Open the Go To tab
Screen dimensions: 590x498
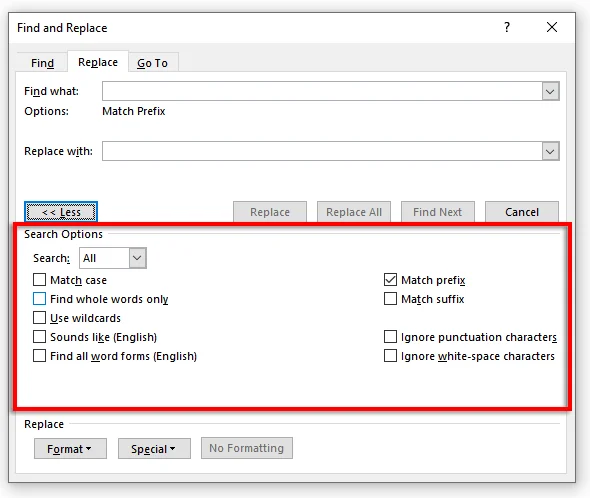(x=152, y=62)
